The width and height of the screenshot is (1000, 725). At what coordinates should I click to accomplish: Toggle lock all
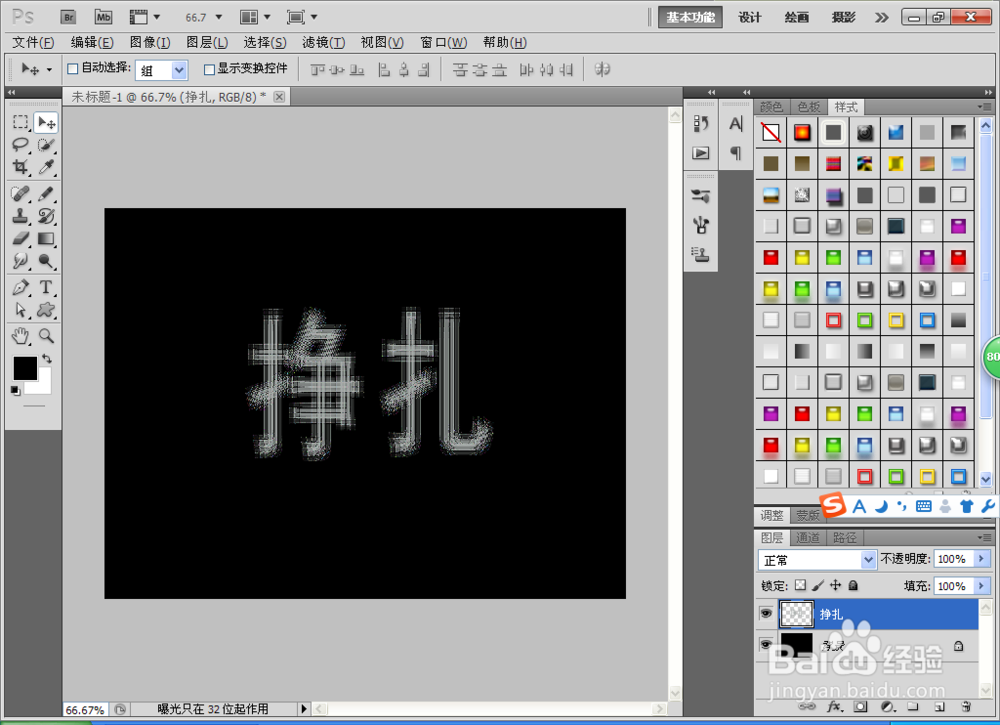[853, 585]
